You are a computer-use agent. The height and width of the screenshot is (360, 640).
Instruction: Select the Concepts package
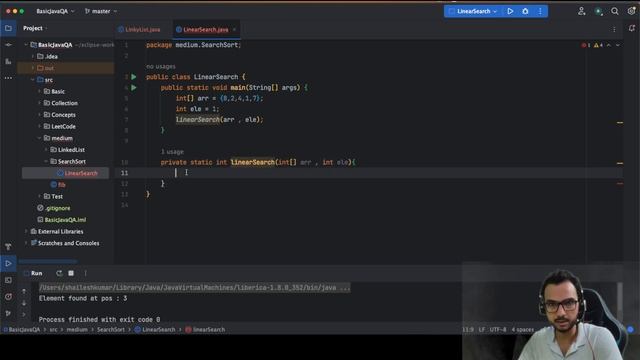tap(63, 115)
